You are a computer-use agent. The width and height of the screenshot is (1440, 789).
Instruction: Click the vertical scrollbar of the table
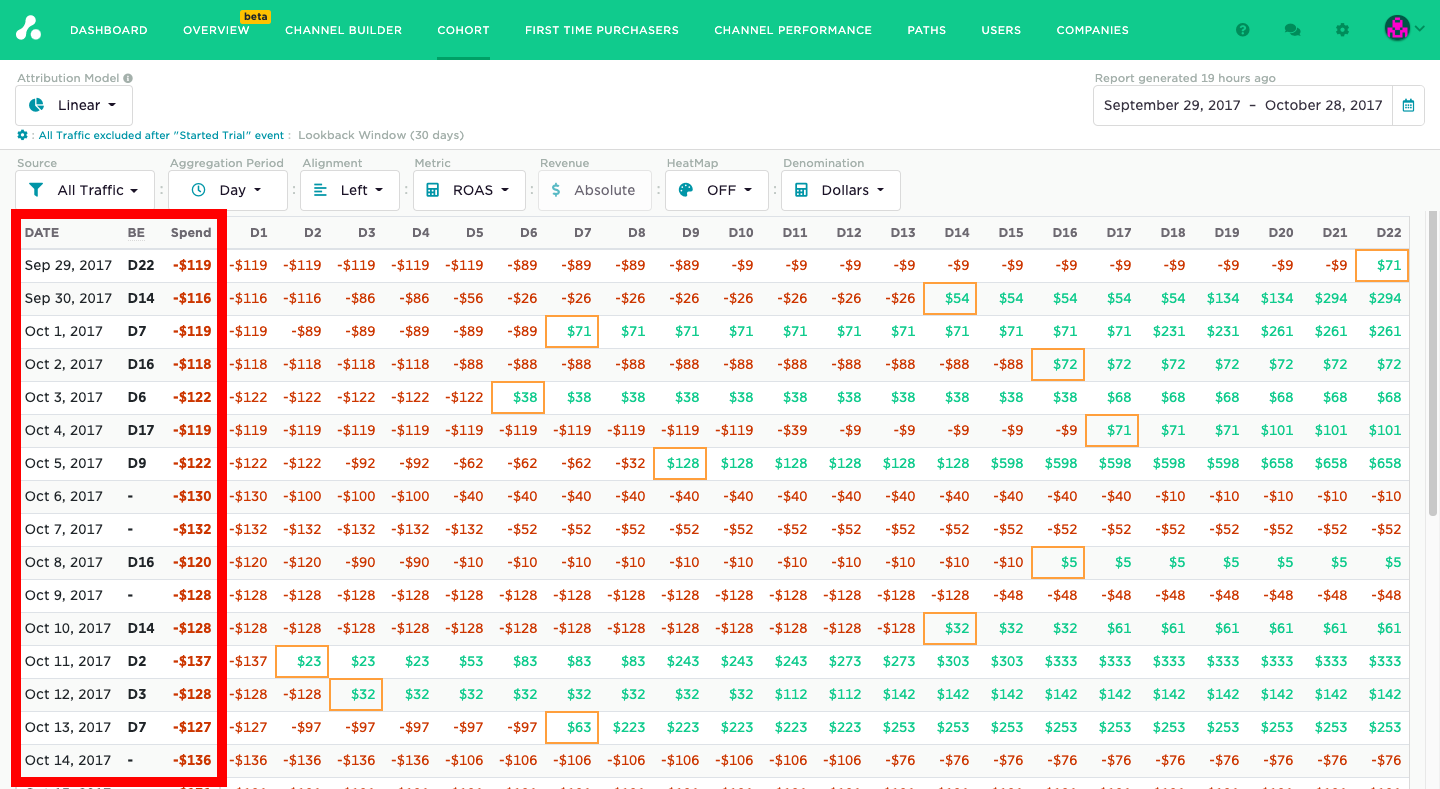click(x=1432, y=365)
